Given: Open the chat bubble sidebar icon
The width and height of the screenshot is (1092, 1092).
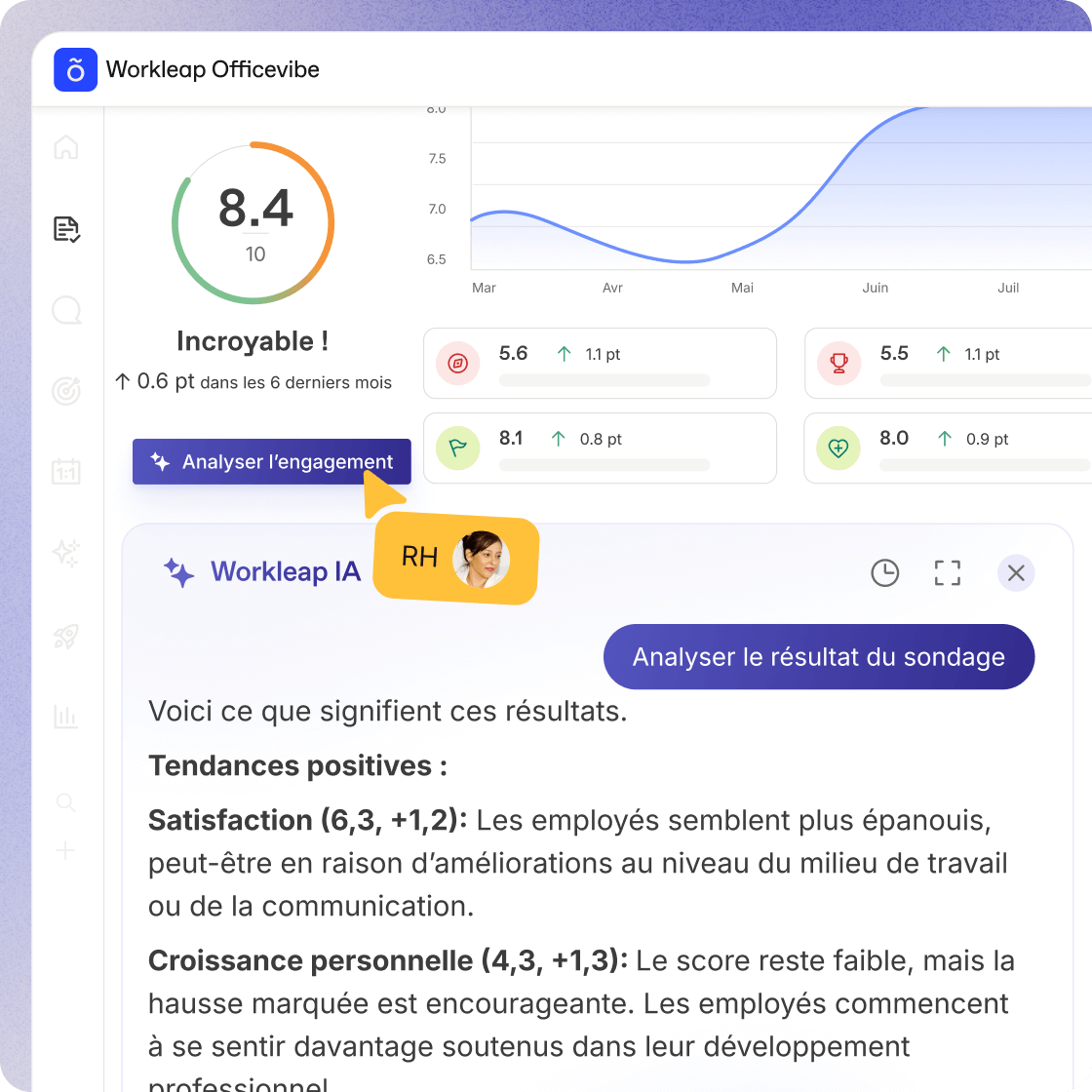Looking at the screenshot, I should coord(67,310).
